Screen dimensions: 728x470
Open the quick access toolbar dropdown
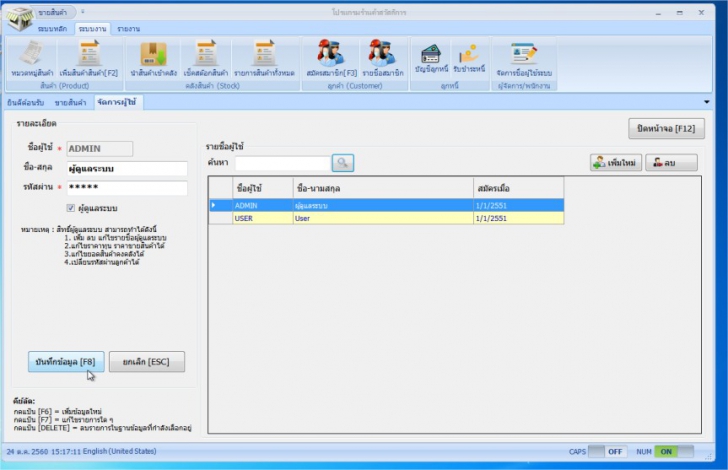(83, 12)
